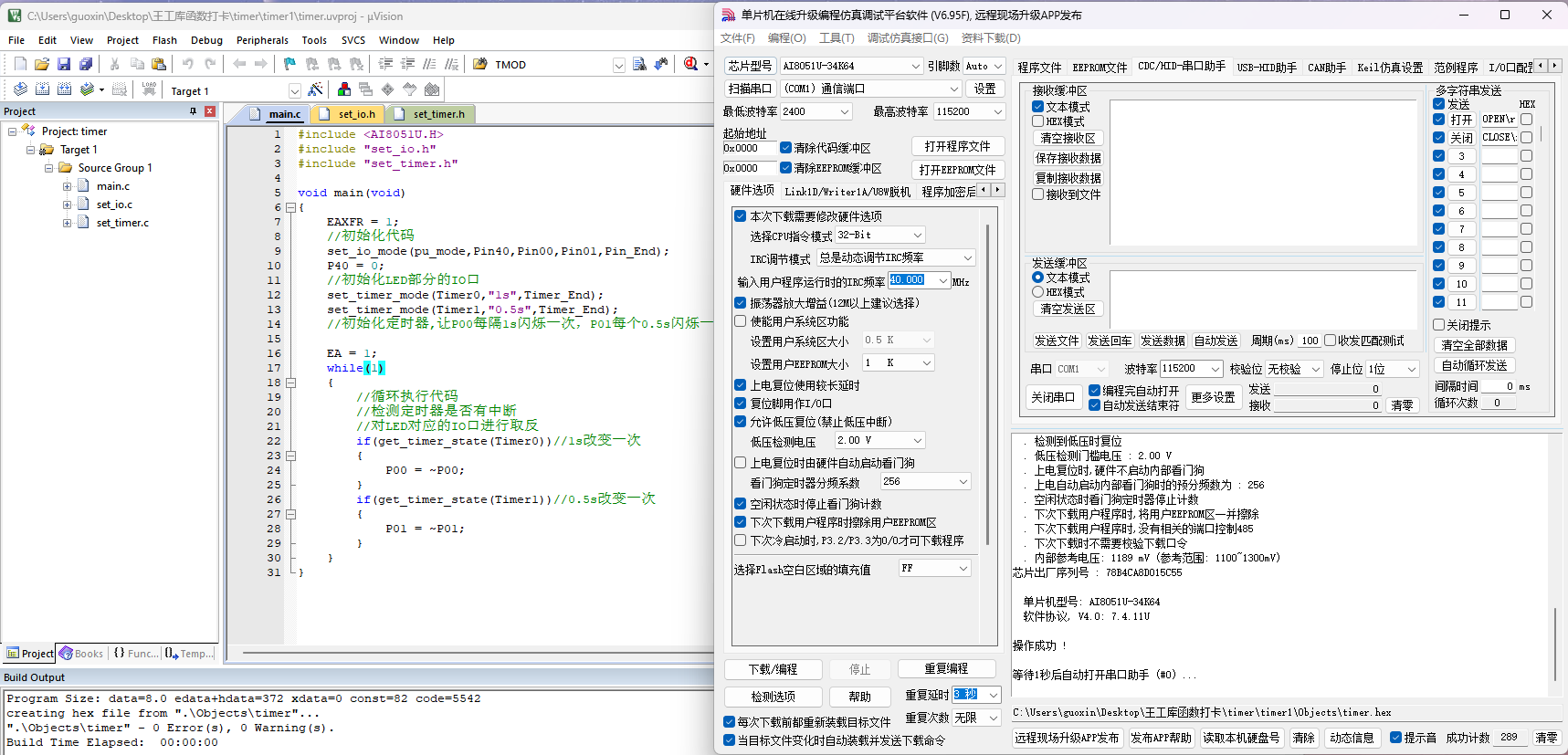Switch to set_timer.h editor tab
The image size is (1568, 755).
pos(431,114)
